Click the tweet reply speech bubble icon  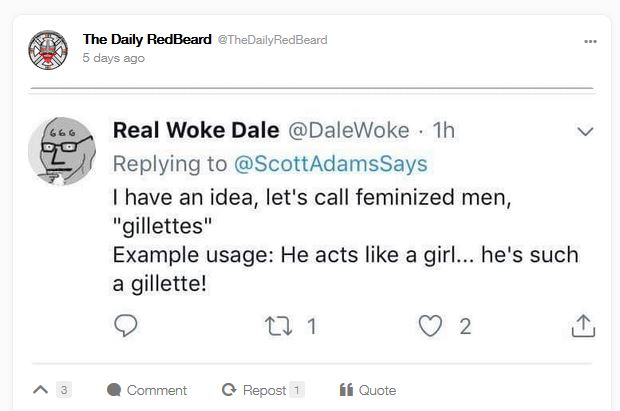[126, 325]
